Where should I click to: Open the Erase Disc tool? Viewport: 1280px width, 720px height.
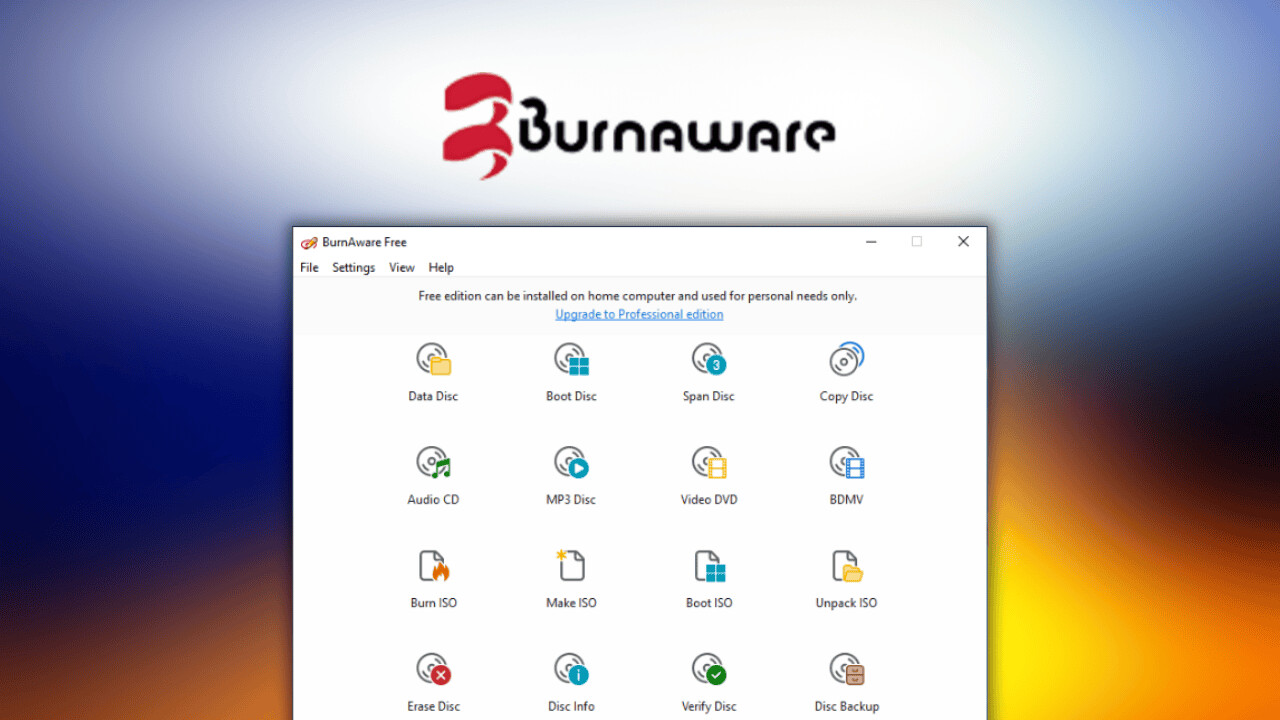click(433, 671)
